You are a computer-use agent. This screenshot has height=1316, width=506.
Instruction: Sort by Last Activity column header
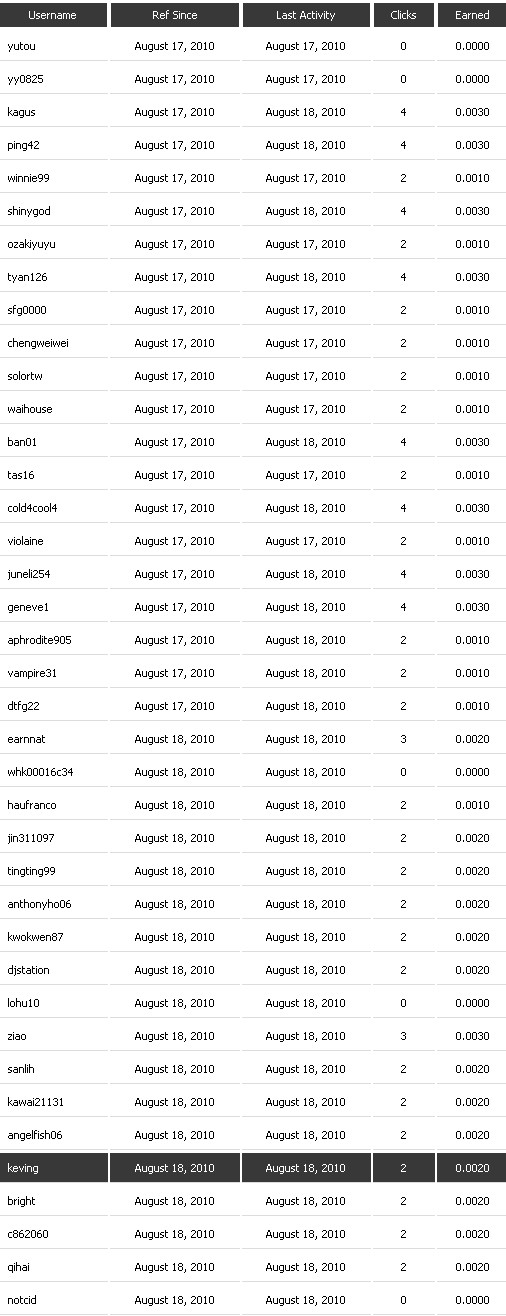click(306, 15)
